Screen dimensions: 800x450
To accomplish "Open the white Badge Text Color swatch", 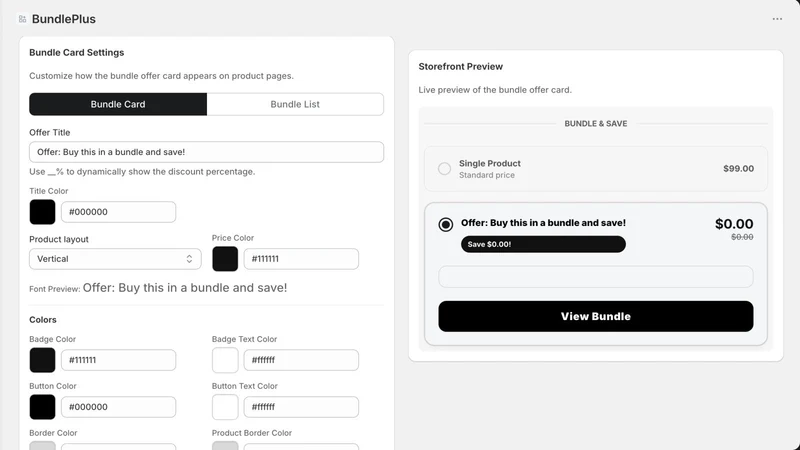I will point(225,360).
